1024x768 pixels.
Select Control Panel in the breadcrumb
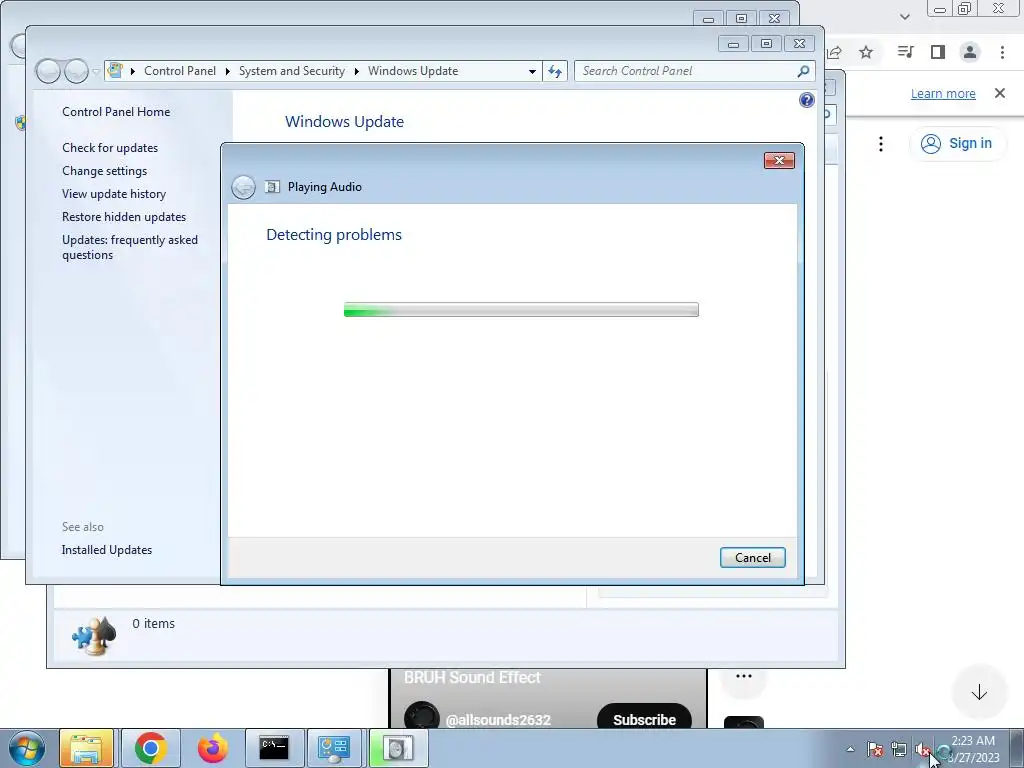180,71
